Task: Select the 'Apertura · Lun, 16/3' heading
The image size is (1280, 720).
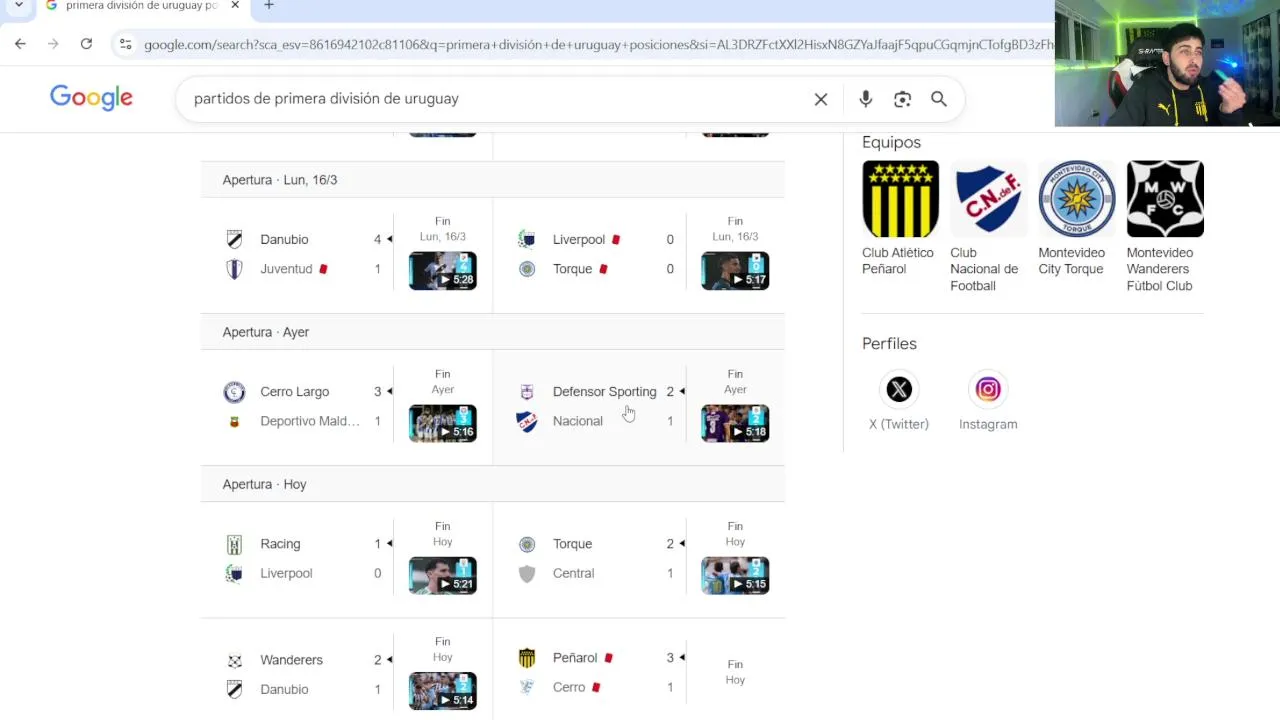Action: click(280, 180)
